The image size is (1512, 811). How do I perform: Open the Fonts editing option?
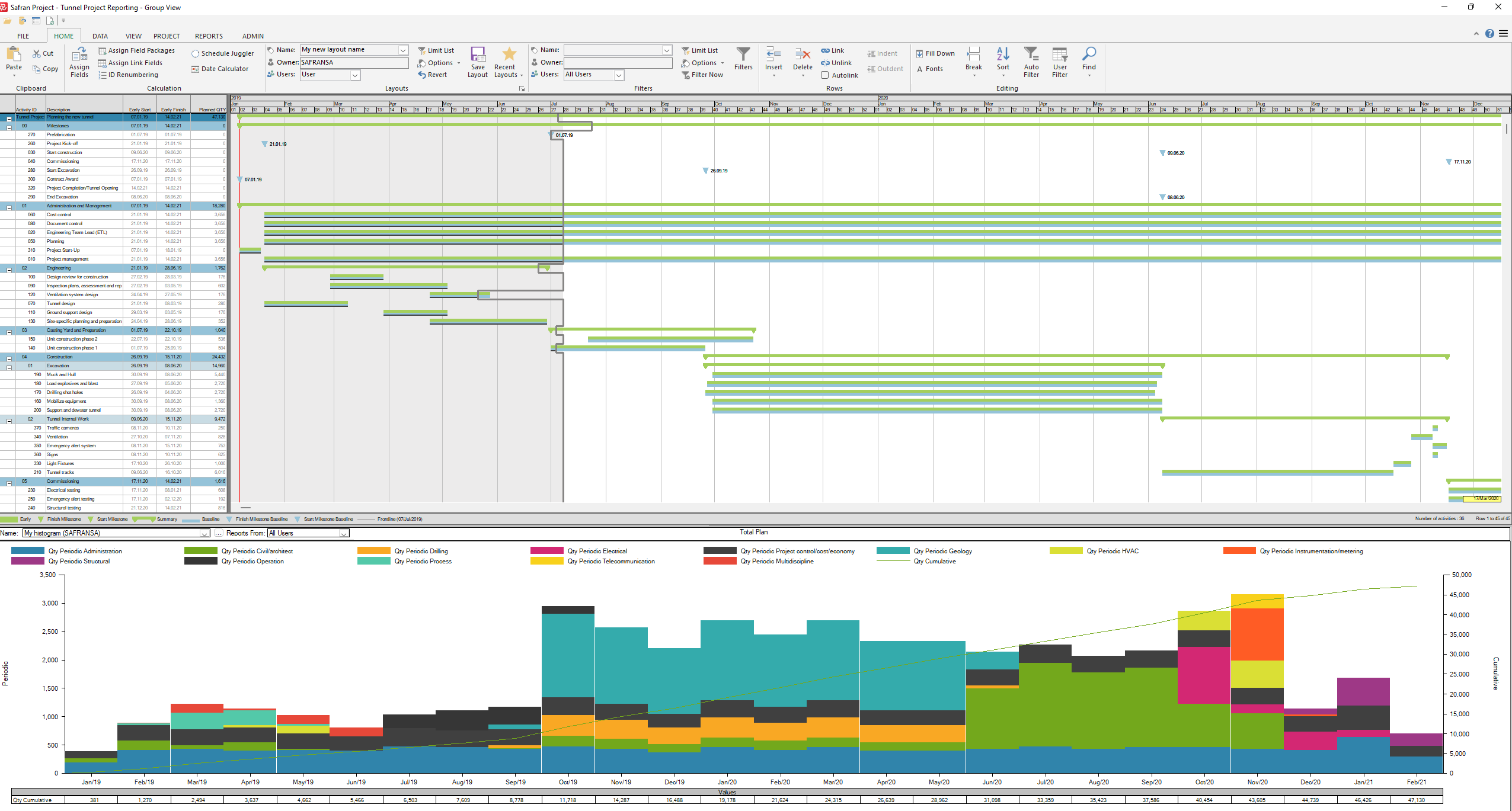coord(929,69)
